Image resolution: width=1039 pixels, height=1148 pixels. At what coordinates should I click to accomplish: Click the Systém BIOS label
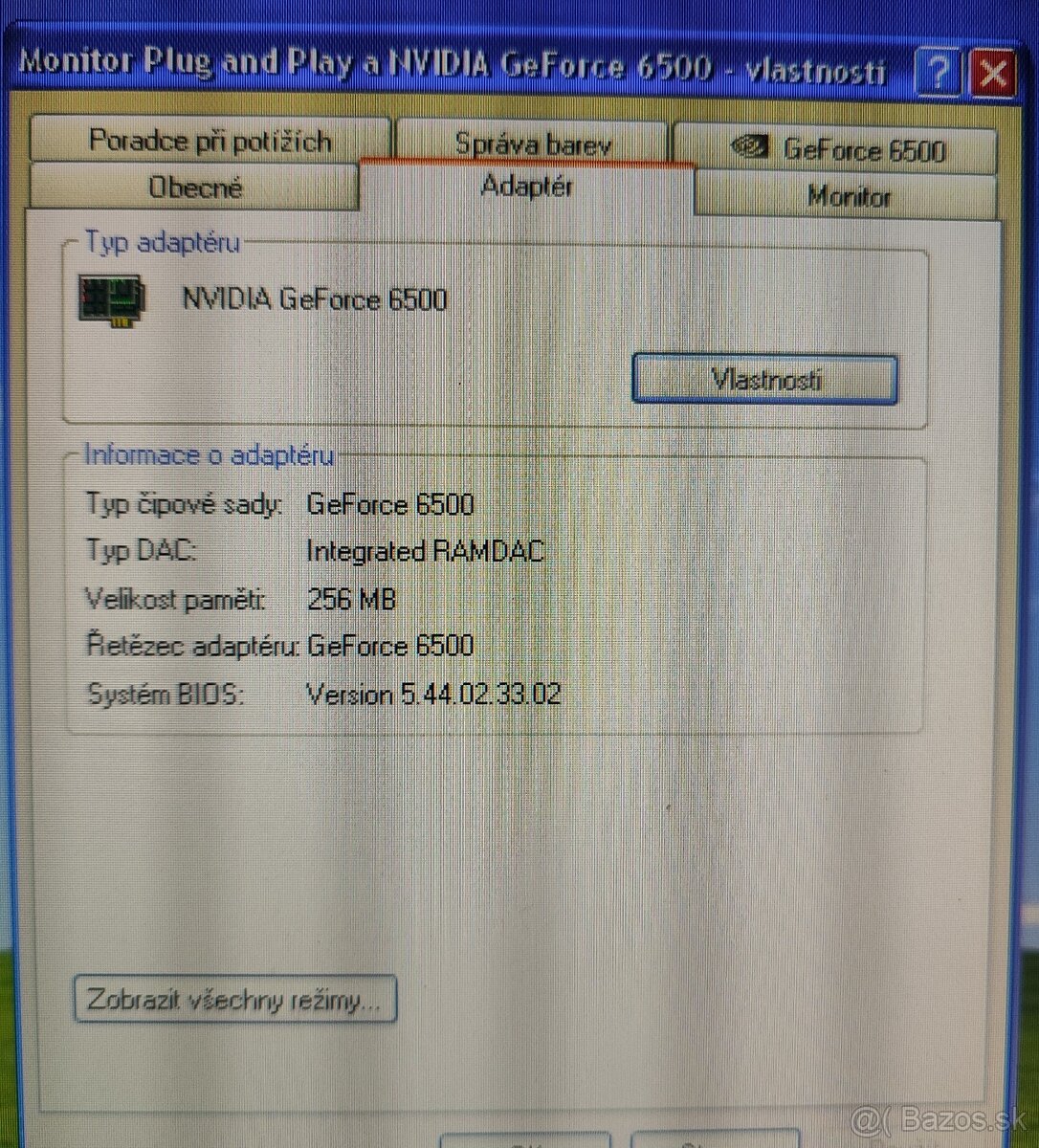165,694
